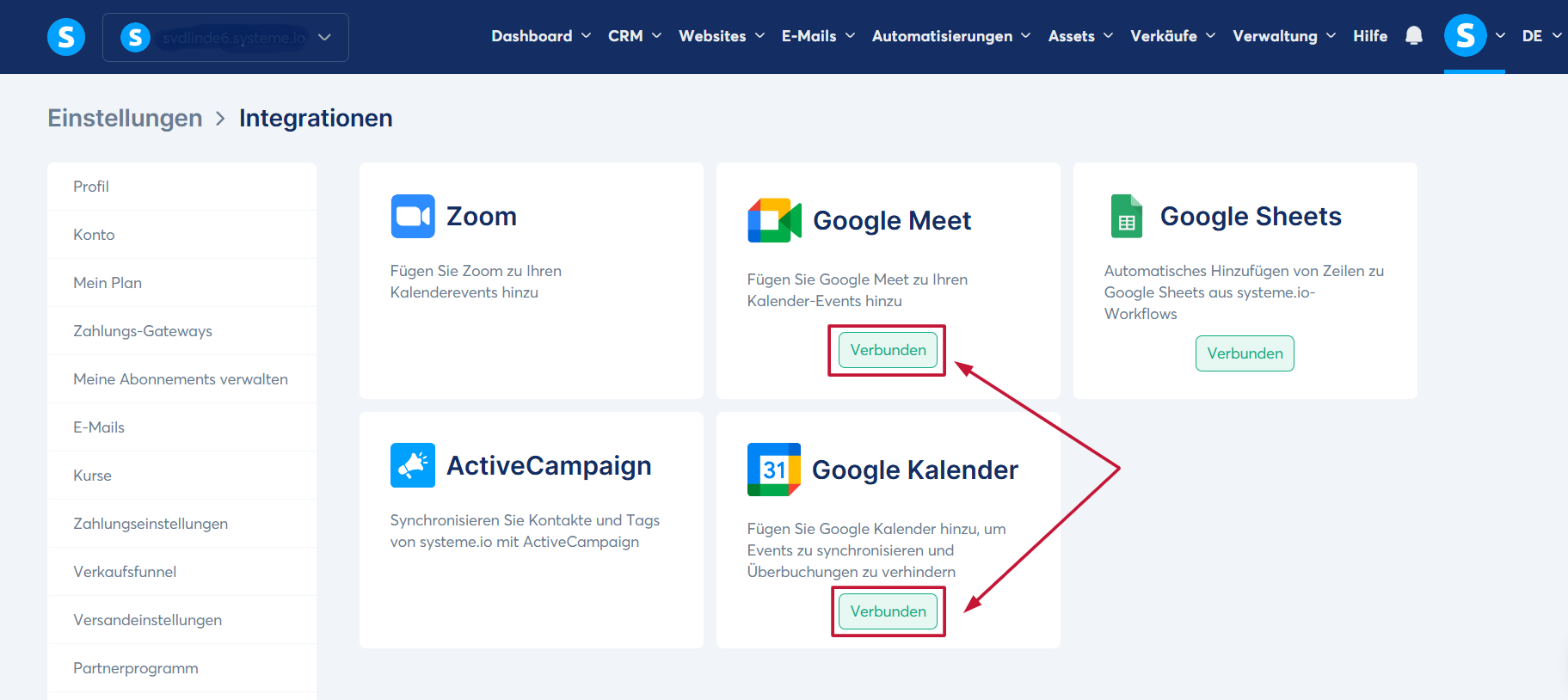
Task: Expand the Verkäufe menu
Action: pyautogui.click(x=1172, y=36)
